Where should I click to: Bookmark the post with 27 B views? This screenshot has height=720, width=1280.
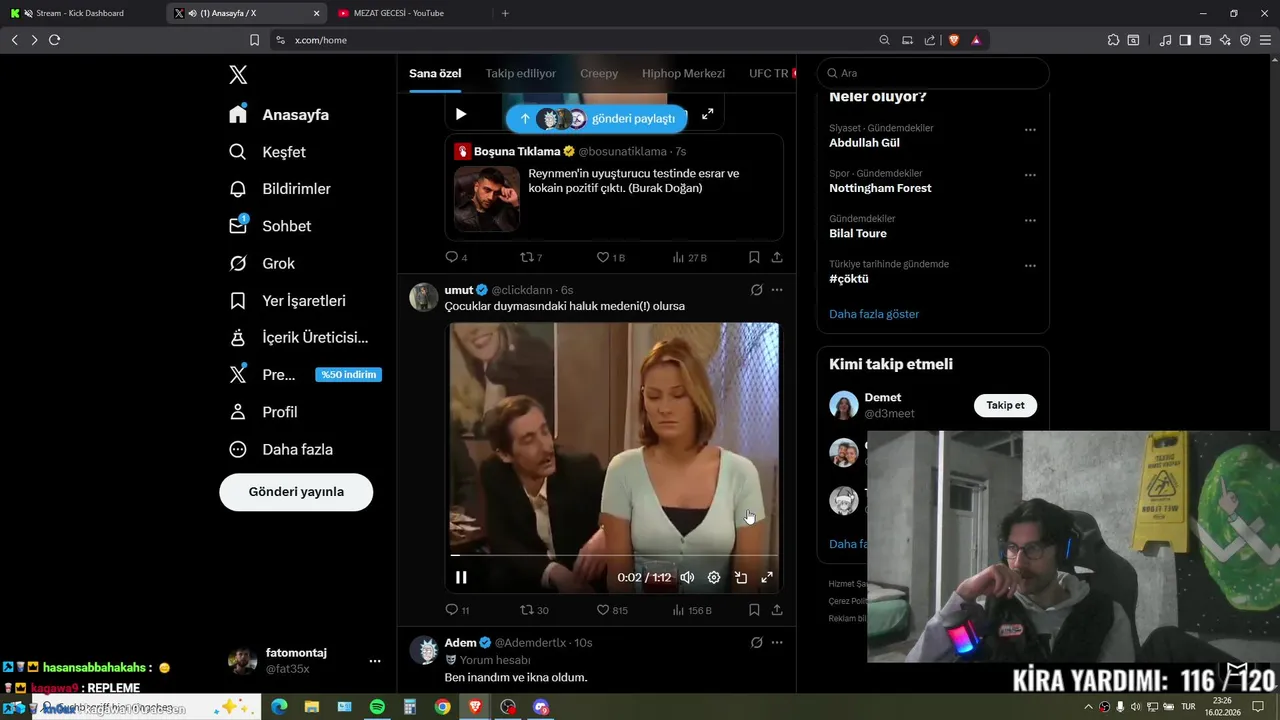point(754,257)
